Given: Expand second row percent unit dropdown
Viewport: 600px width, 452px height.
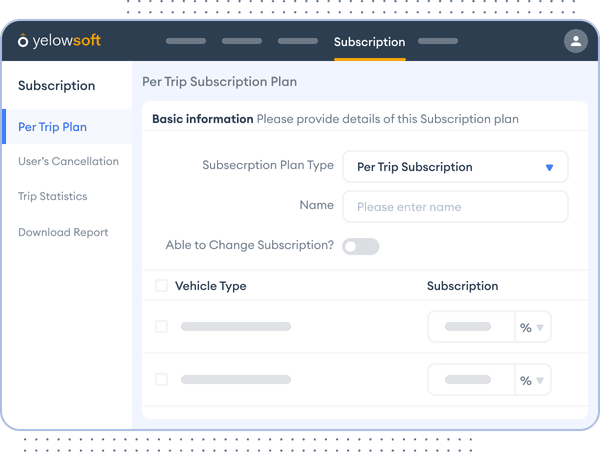Looking at the screenshot, I should 532,380.
